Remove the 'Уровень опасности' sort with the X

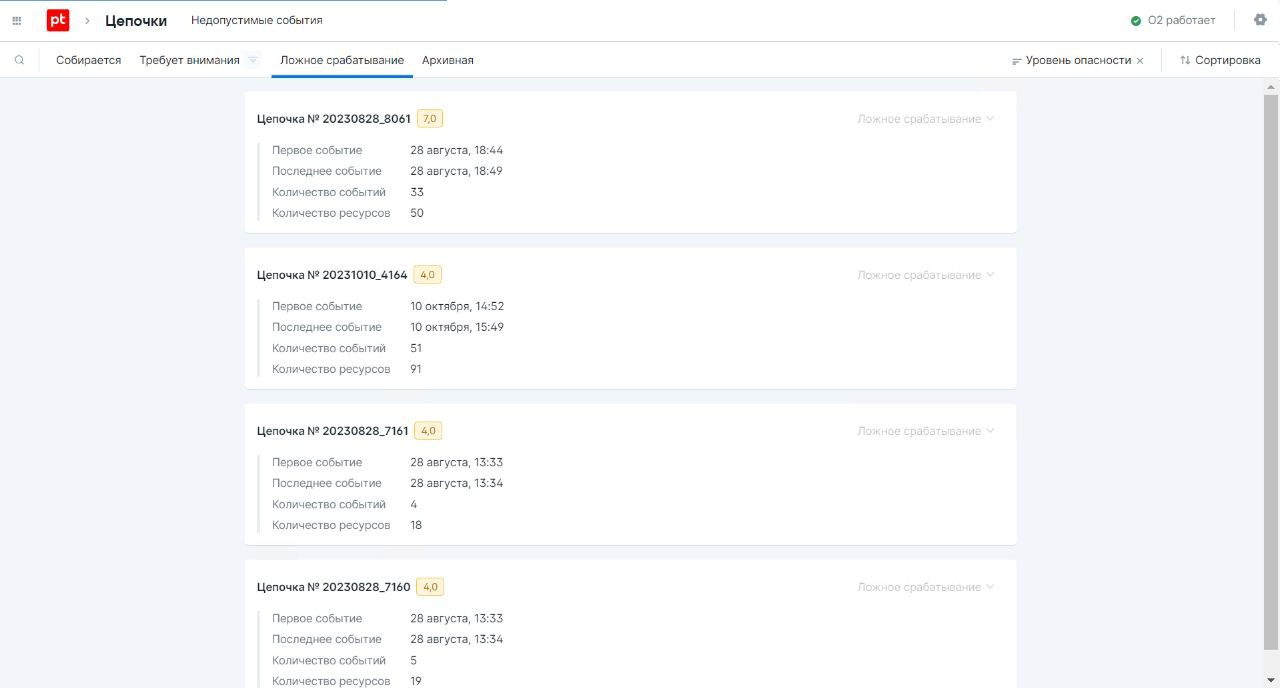[x=1140, y=61]
